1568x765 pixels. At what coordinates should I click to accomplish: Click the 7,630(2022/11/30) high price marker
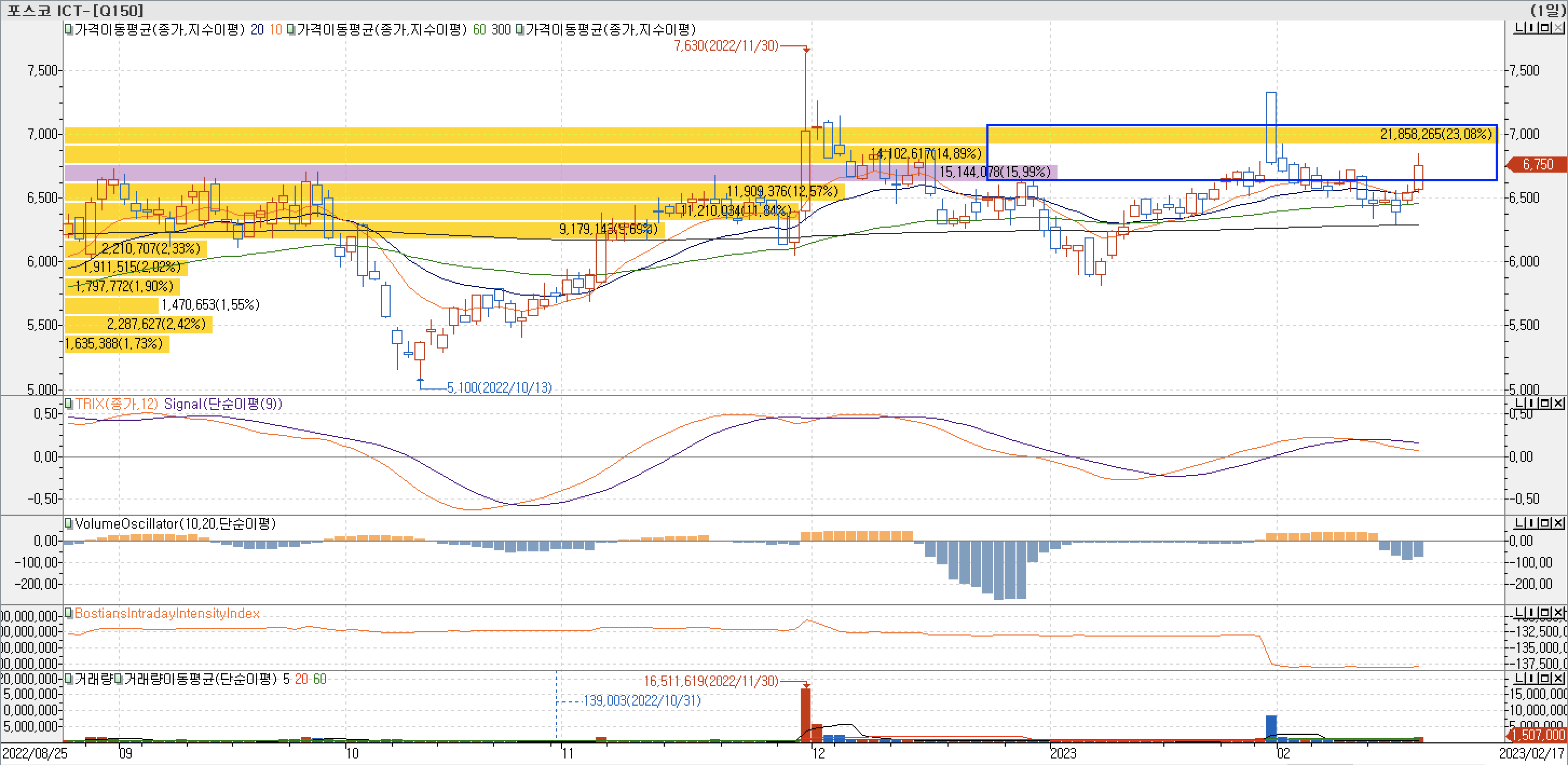(726, 46)
